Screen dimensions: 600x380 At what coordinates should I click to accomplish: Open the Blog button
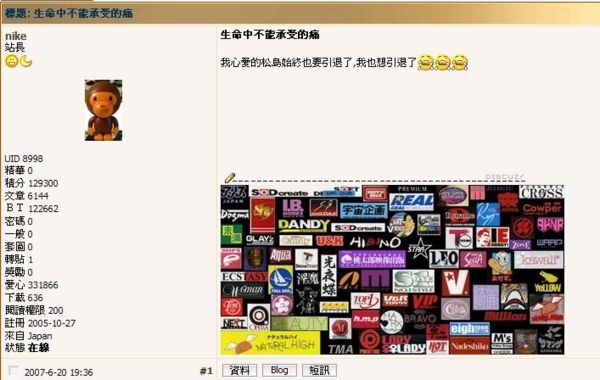(x=279, y=370)
